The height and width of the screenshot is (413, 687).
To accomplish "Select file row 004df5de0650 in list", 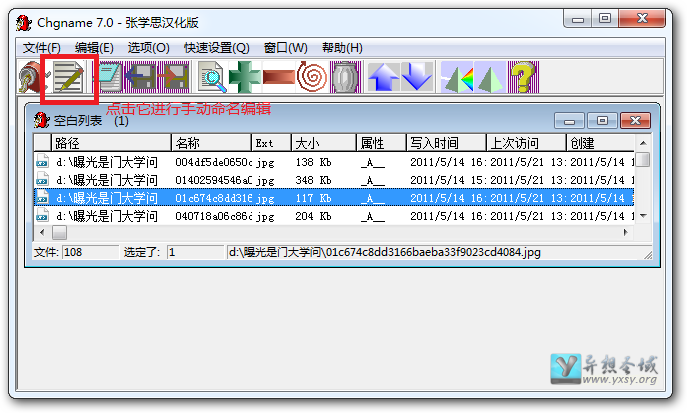I will click(210, 161).
